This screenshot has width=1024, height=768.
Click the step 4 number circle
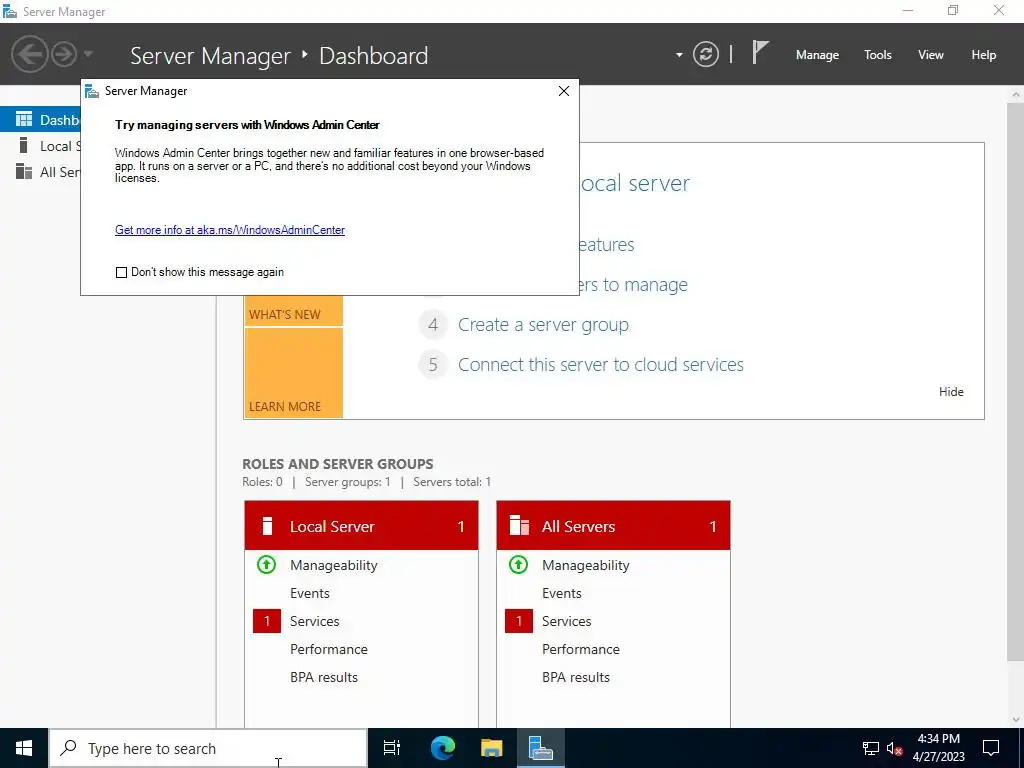coord(433,325)
